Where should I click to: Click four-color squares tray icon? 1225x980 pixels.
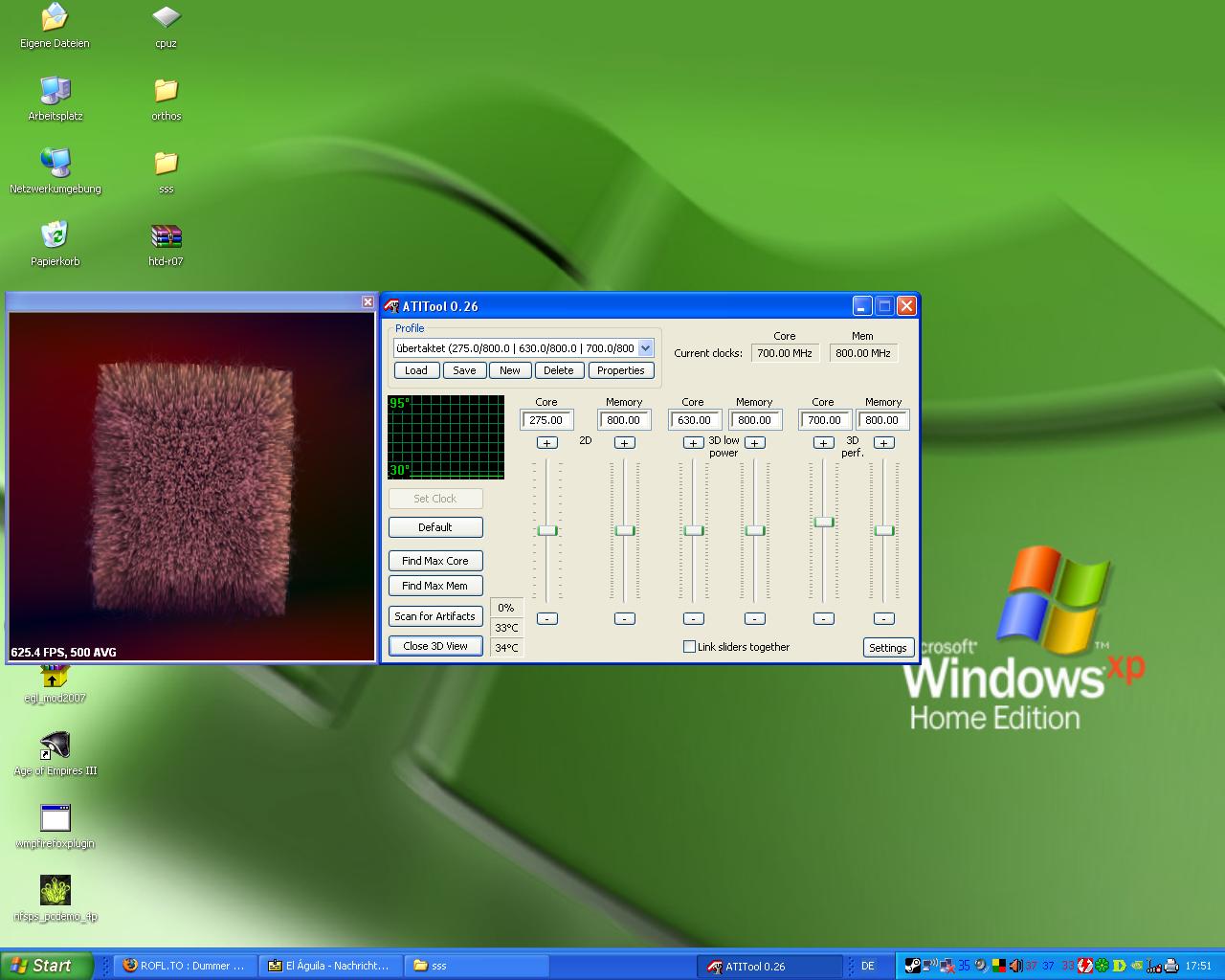pos(999,966)
